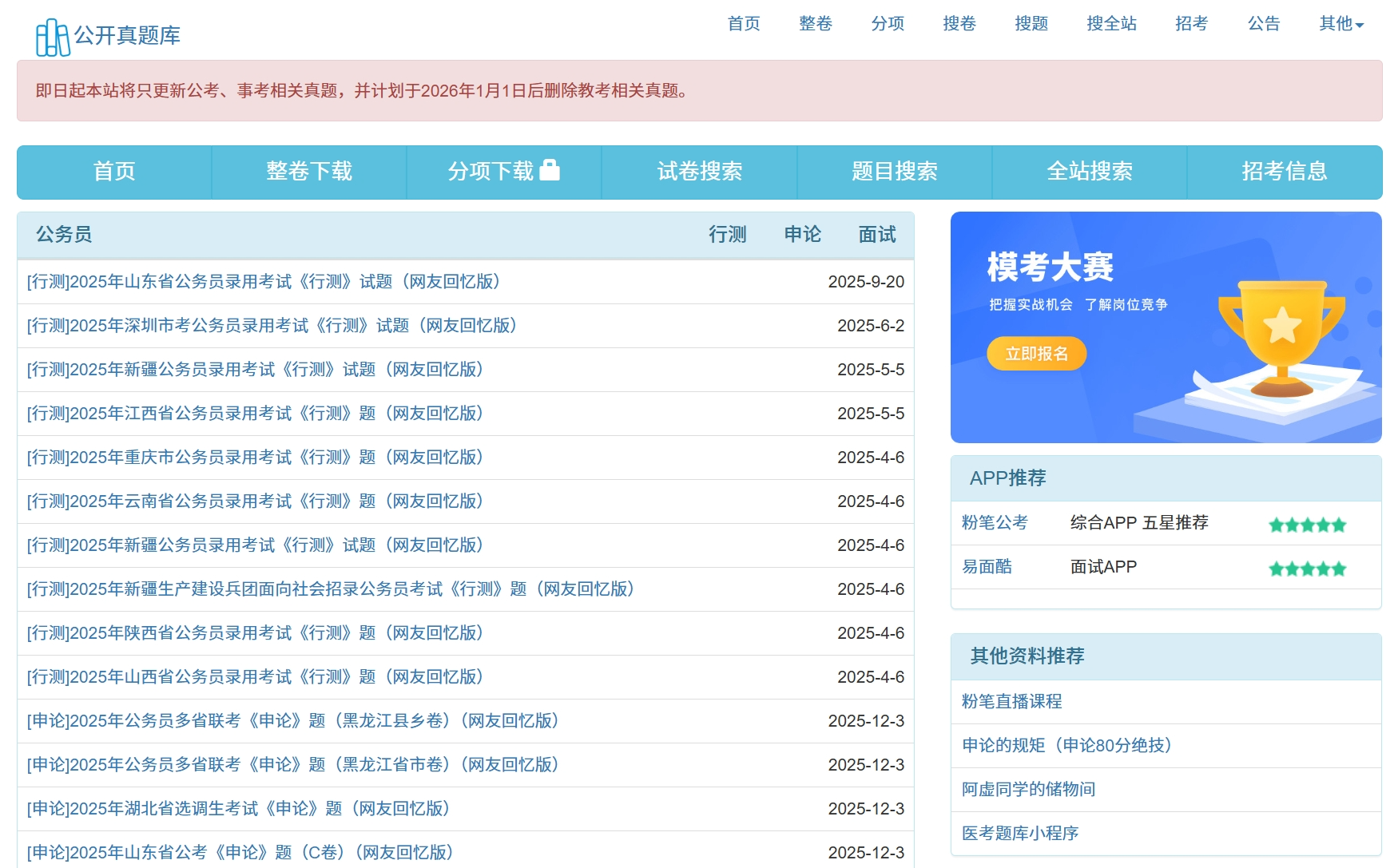1398x868 pixels.
Task: Click the 公开真题库 site logo
Action: (109, 36)
